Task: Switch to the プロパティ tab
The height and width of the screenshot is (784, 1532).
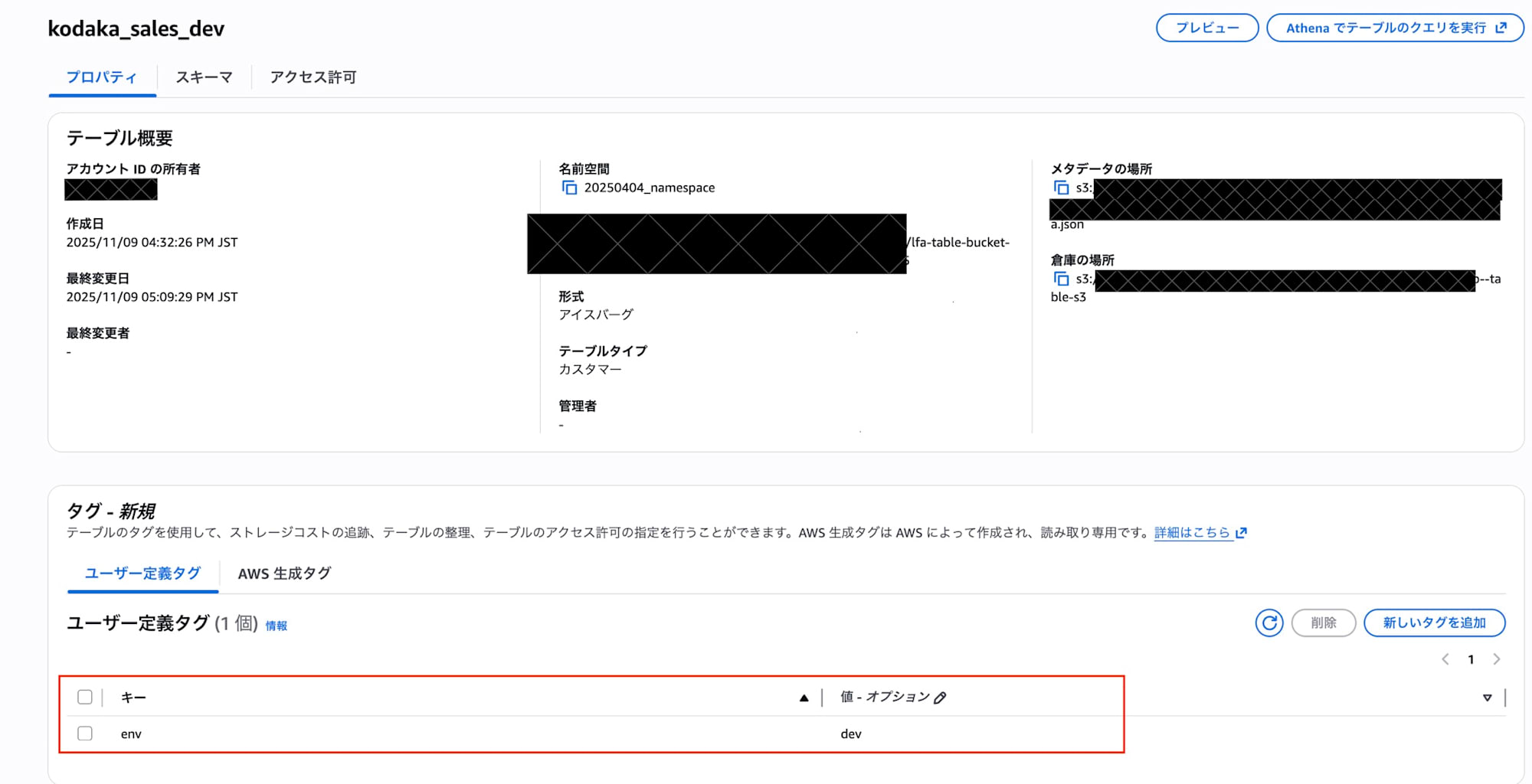Action: point(102,77)
